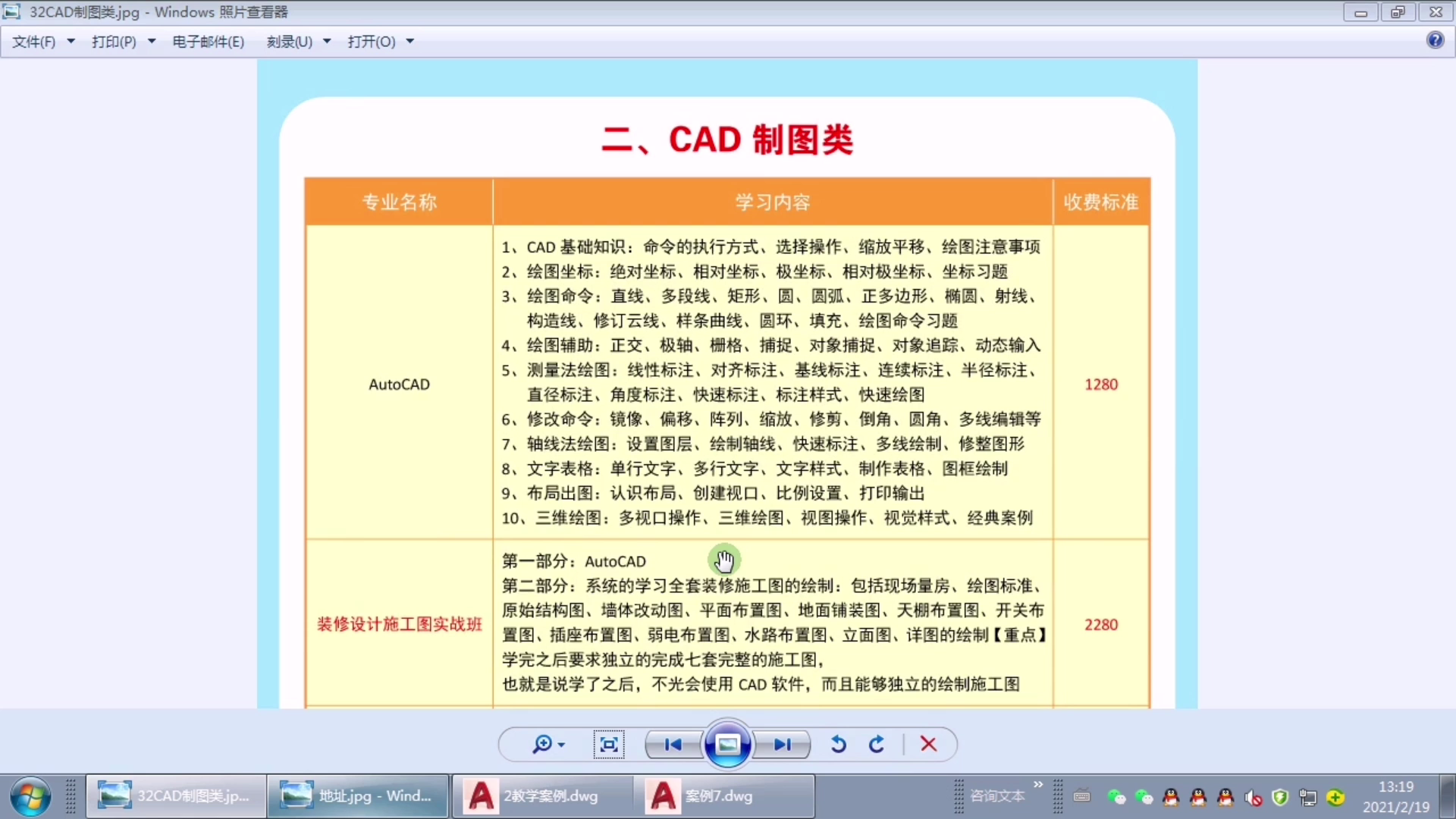Viewport: 1456px width, 819px height.
Task: Click the line starting 9、布局出图
Action: tap(713, 494)
